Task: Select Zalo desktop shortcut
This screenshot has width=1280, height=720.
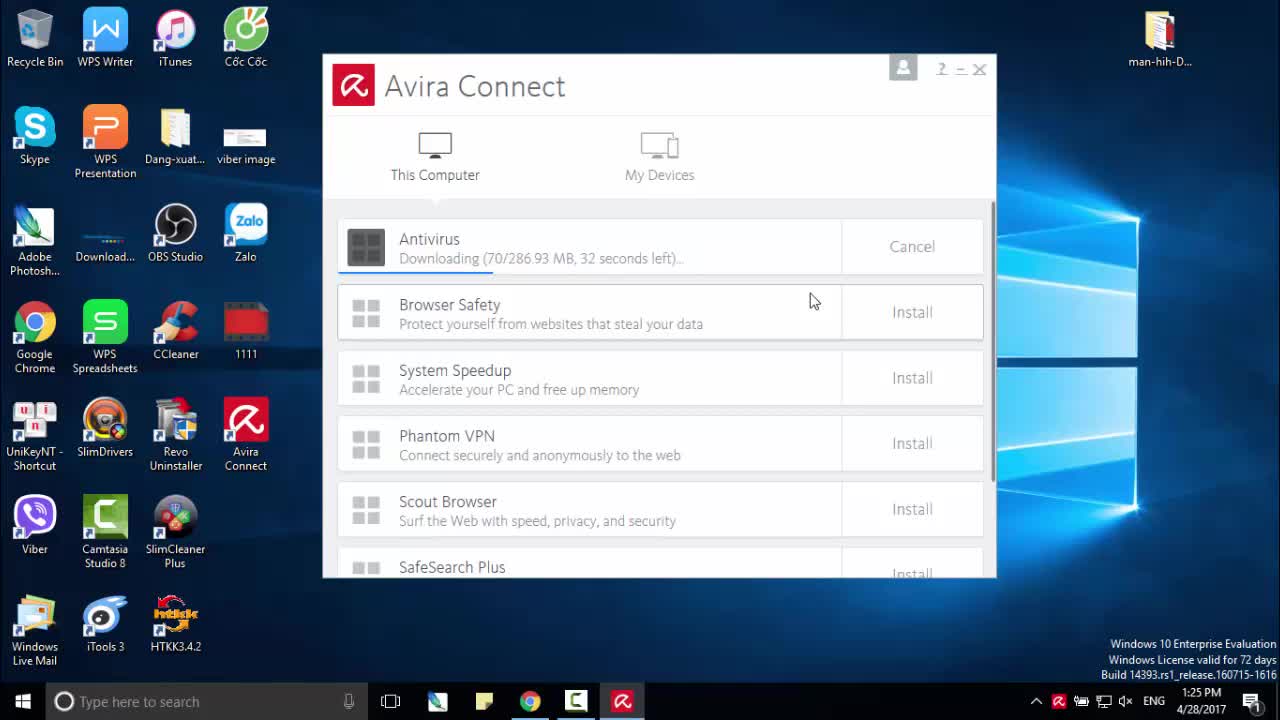Action: coord(246,233)
